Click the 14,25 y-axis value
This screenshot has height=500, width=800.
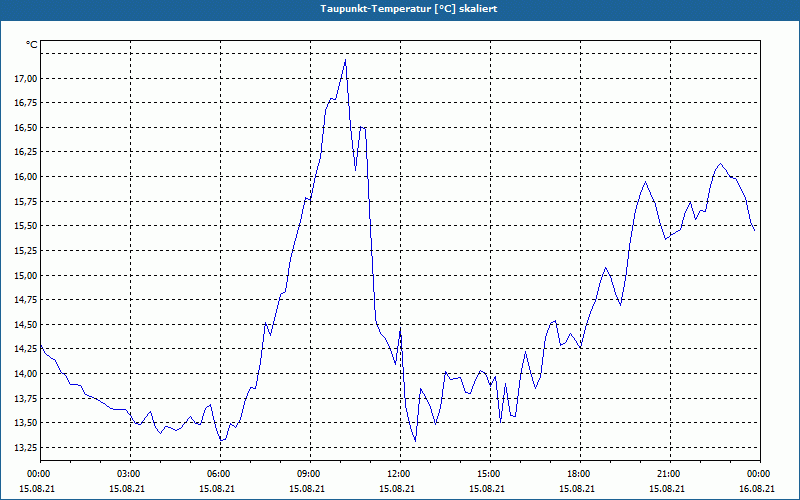[26, 349]
